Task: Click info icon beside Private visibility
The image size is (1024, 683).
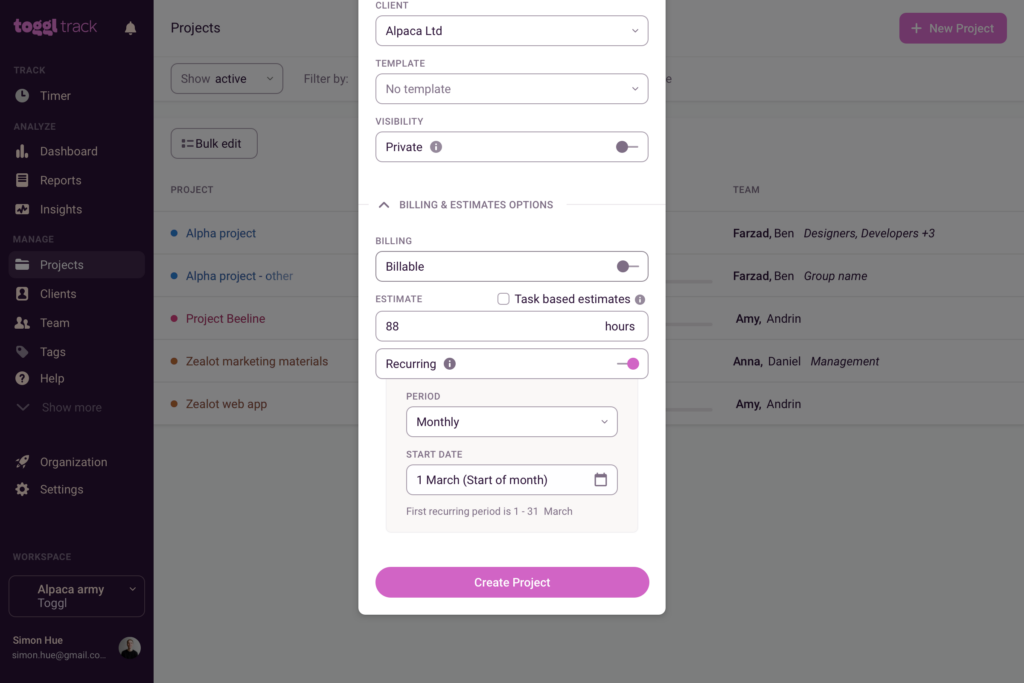Action: click(x=436, y=147)
